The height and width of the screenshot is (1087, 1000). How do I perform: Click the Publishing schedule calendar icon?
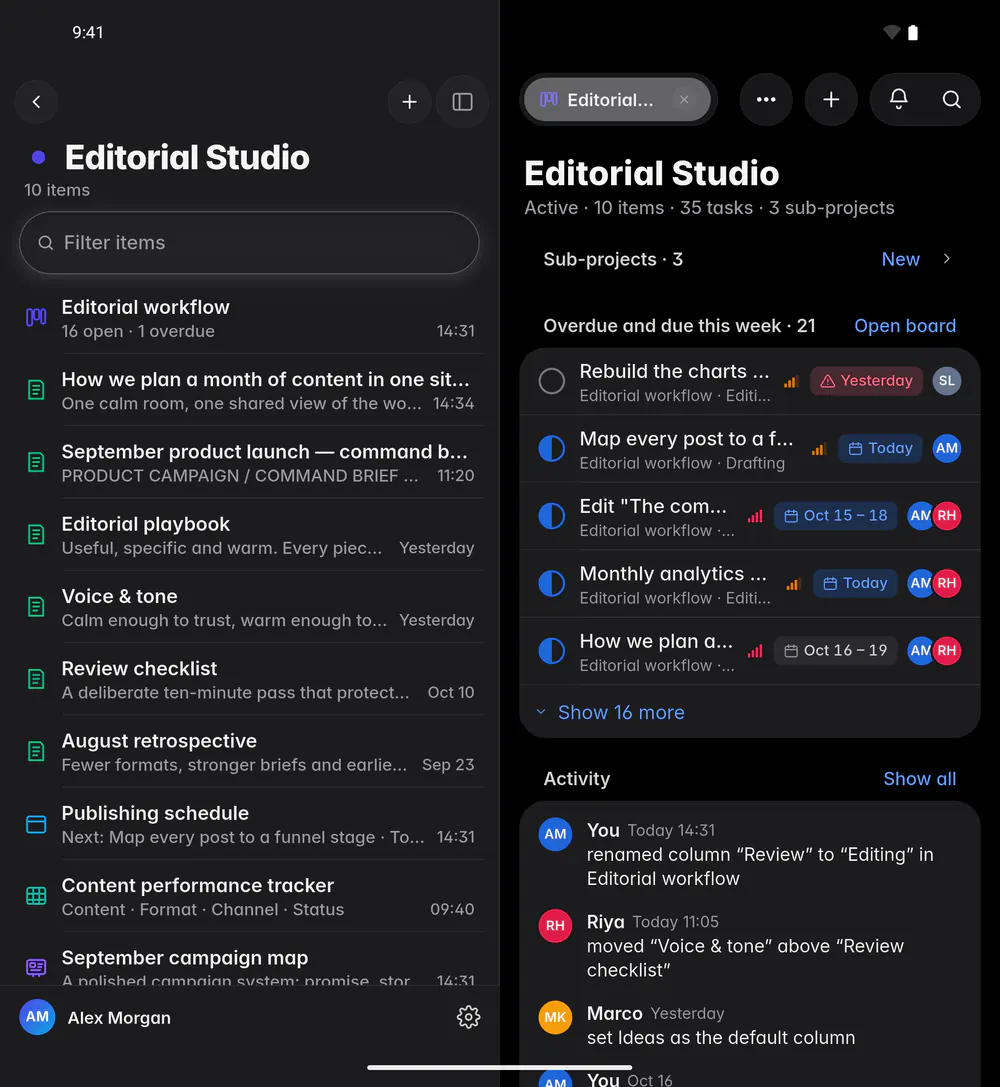click(36, 824)
